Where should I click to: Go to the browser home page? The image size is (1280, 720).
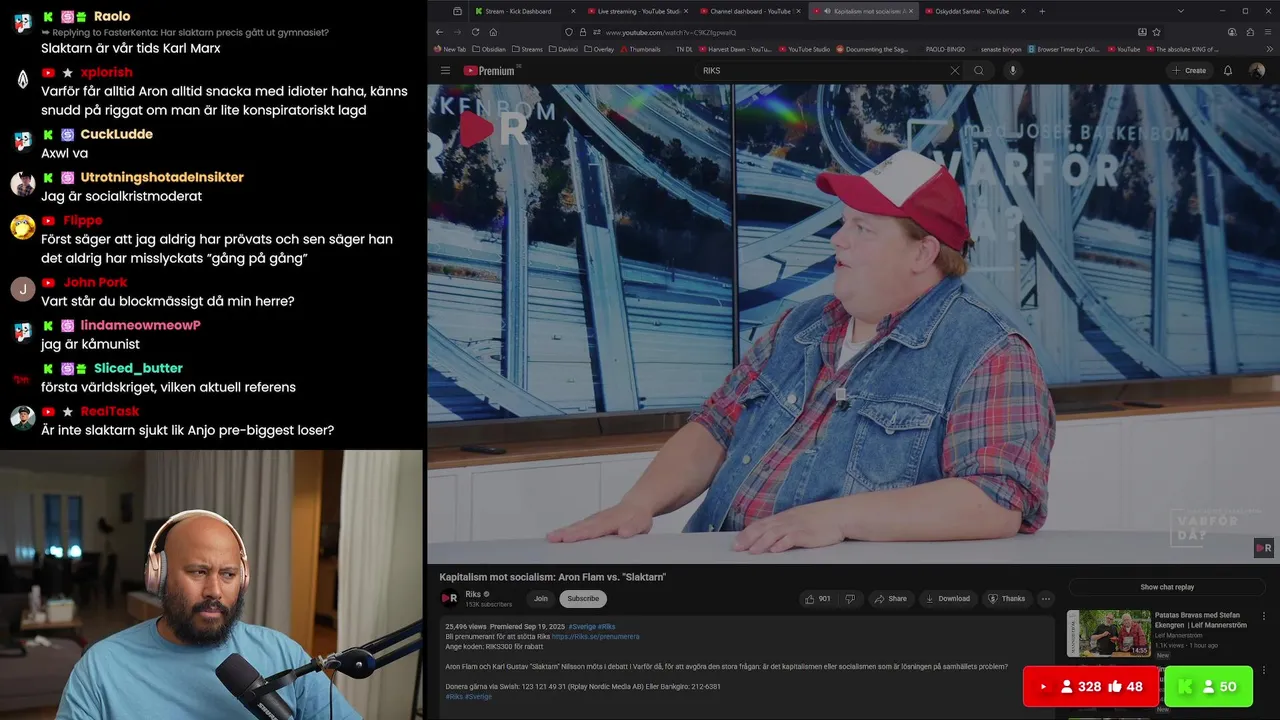coord(493,32)
